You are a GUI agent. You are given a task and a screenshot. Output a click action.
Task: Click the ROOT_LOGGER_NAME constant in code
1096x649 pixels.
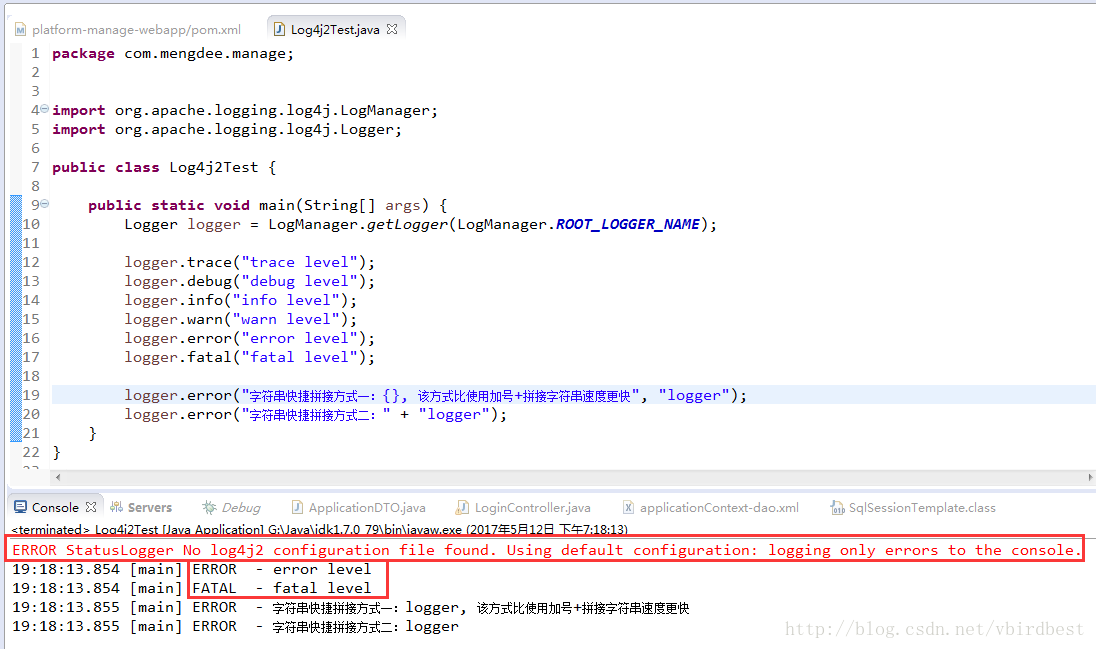(628, 224)
